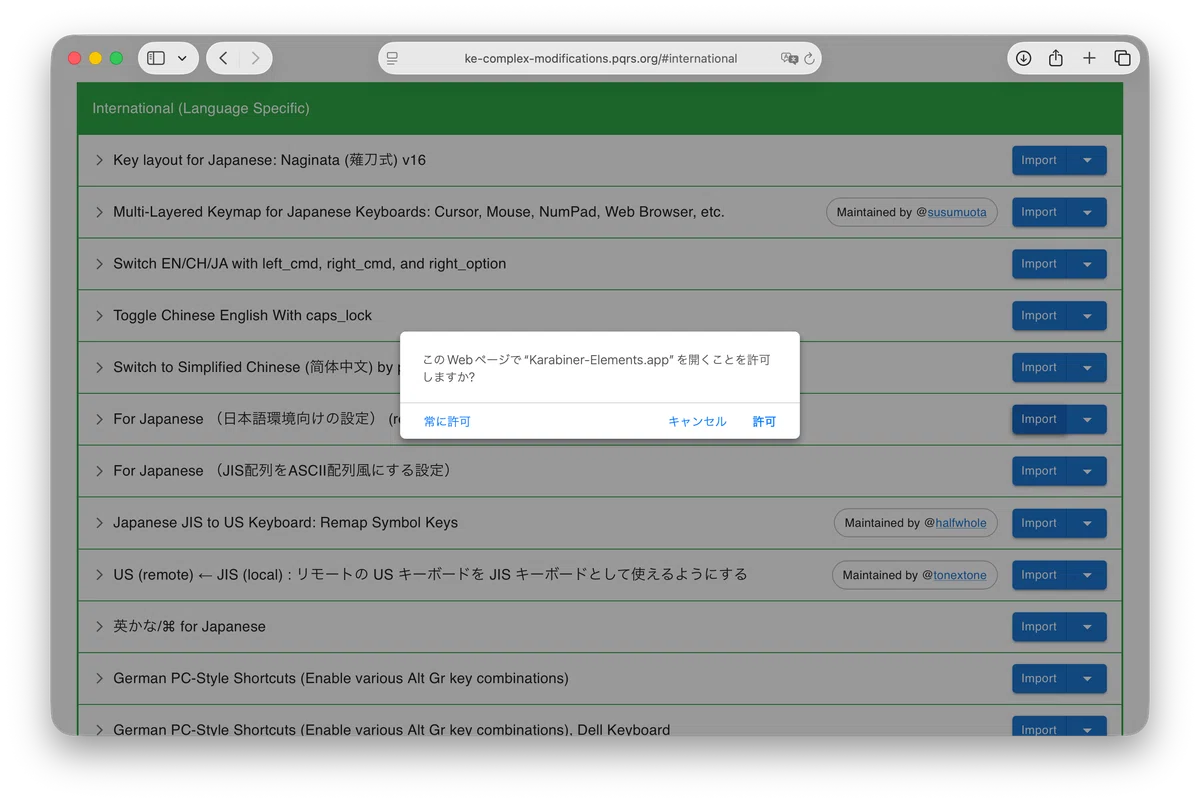Screen dimensions: 1200x803
Task: Expand Japanese JIS to US Keyboard chevron
Action: tap(99, 523)
